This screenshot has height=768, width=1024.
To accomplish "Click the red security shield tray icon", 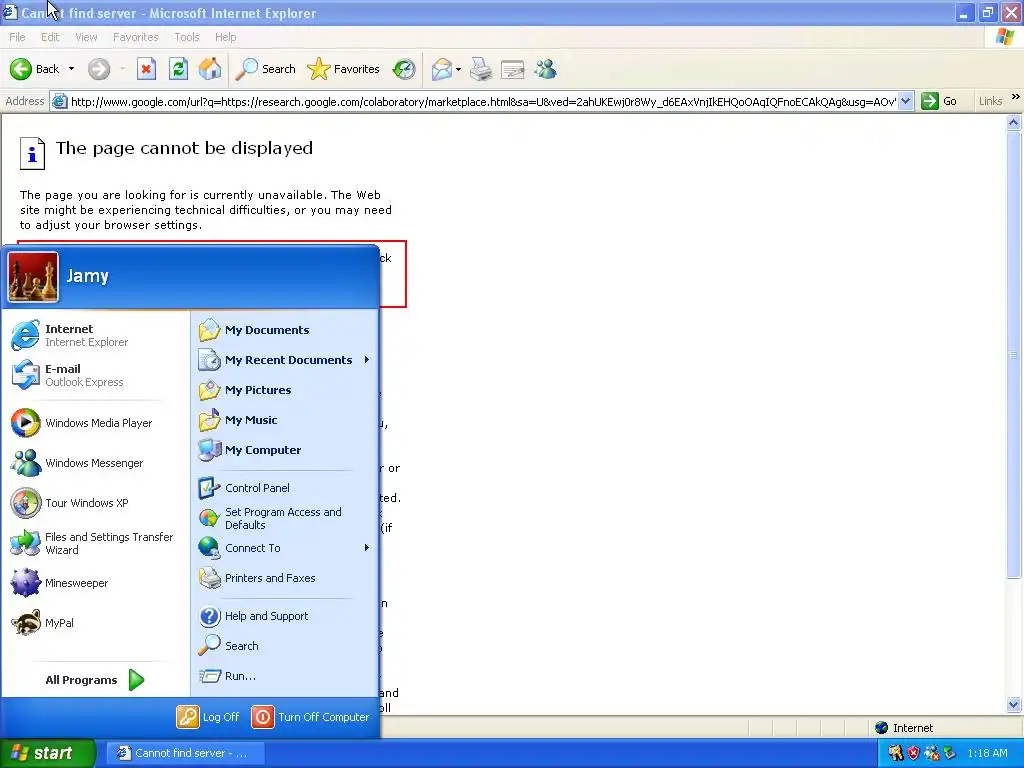I will click(914, 753).
